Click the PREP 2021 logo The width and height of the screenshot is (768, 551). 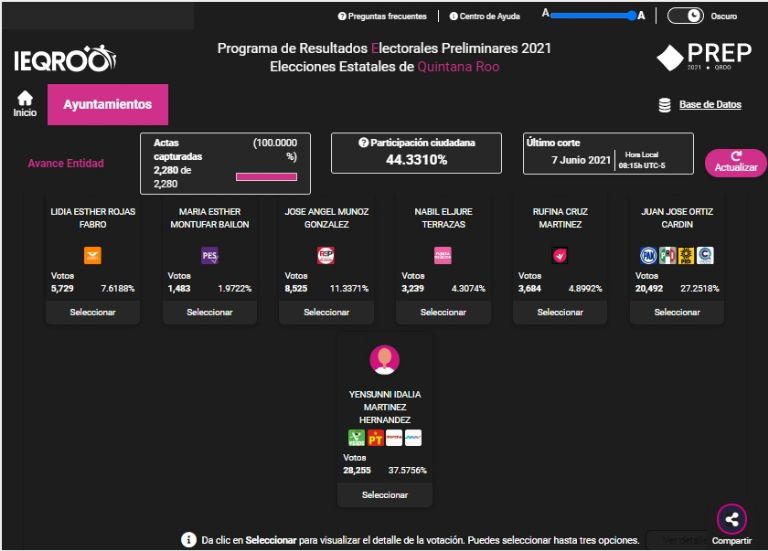click(x=704, y=56)
